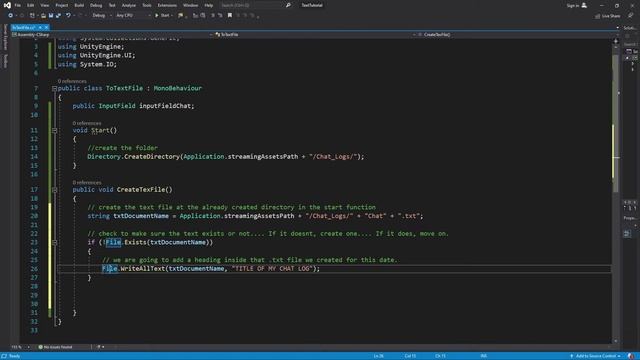
Task: Click the Sign in link
Action: click(x=573, y=5)
